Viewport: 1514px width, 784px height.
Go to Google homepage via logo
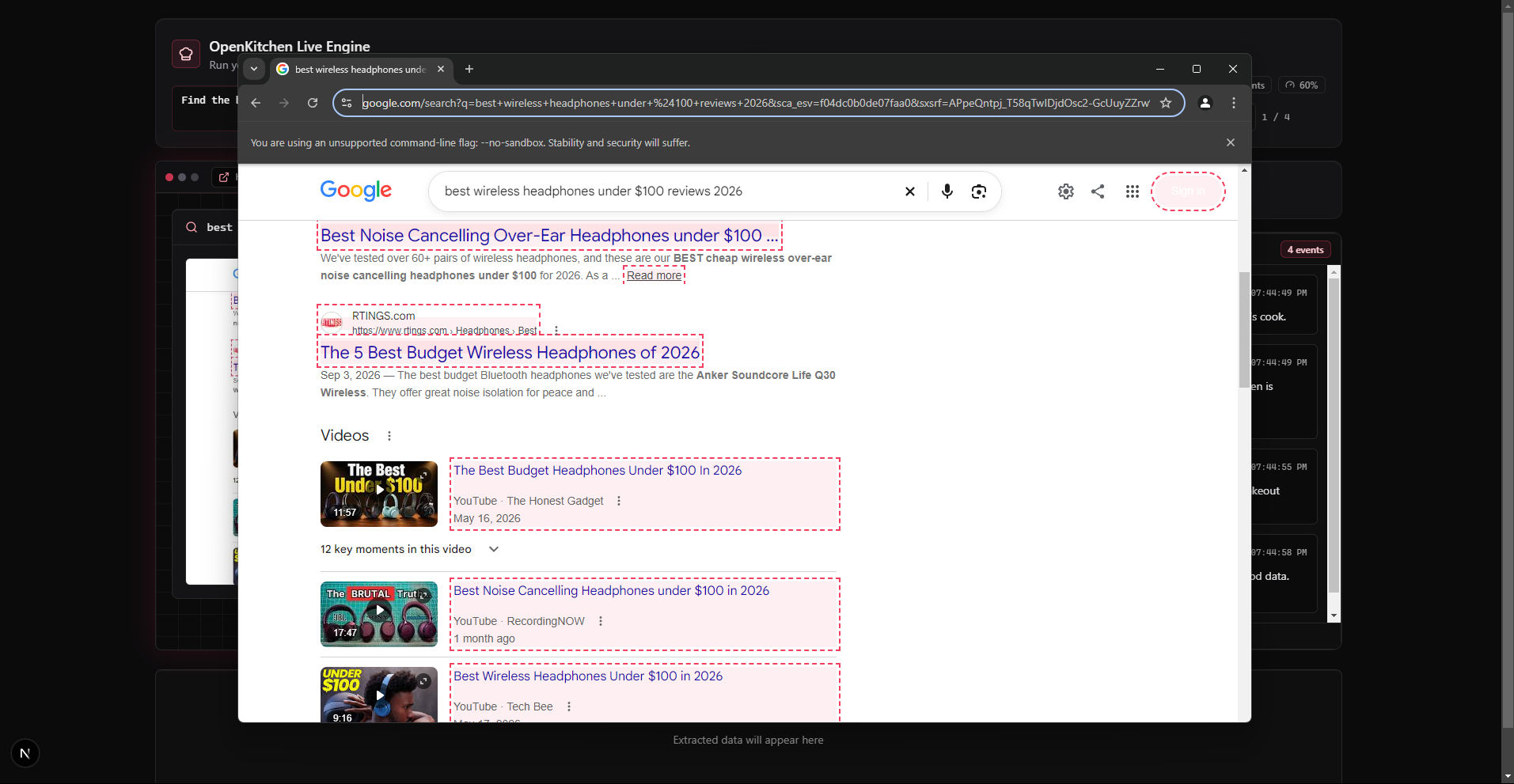(356, 191)
